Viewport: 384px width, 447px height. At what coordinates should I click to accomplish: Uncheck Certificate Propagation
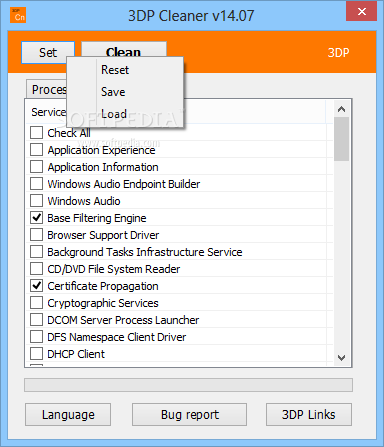tap(36, 285)
